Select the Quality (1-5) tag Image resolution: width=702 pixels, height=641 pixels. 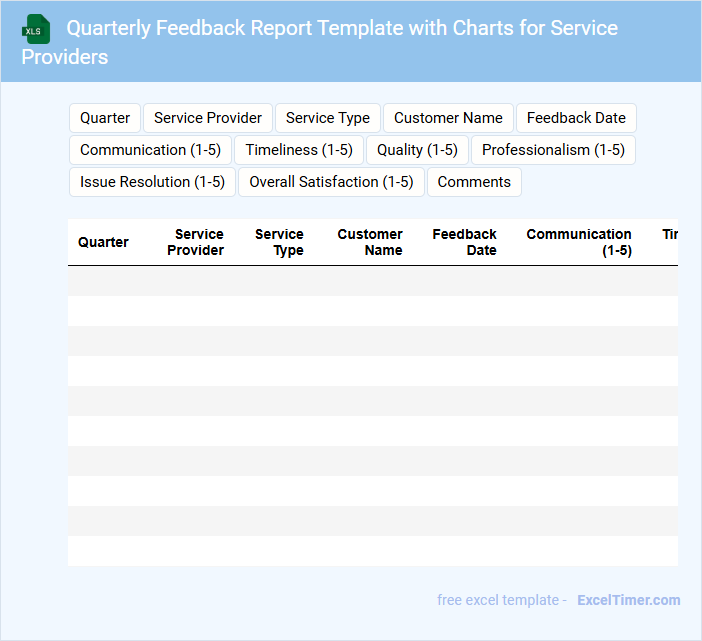417,150
